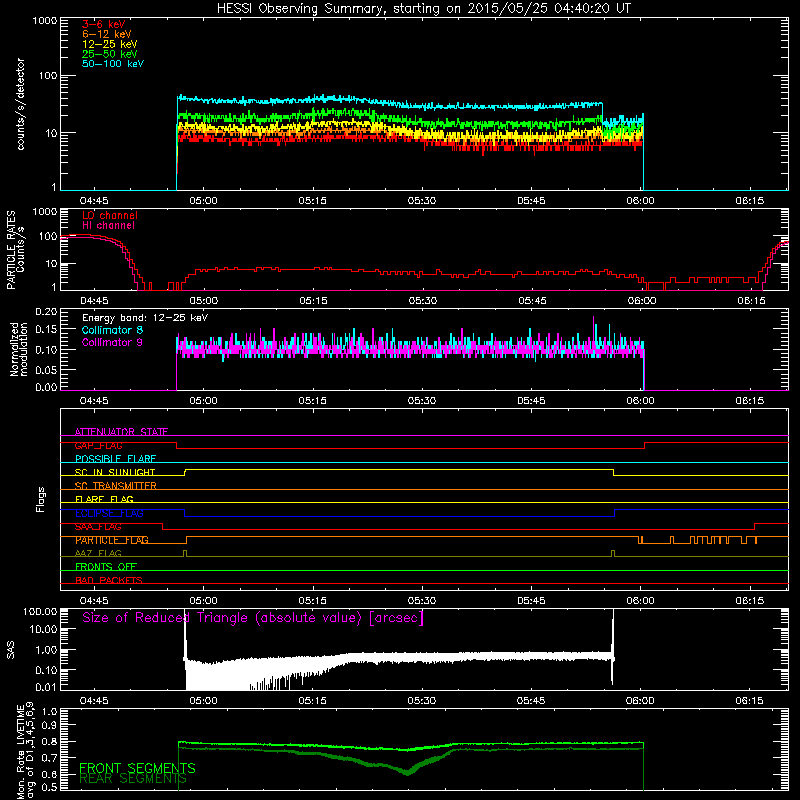
Task: Select the 3-6 keV legend label
Action: pyautogui.click(x=104, y=24)
